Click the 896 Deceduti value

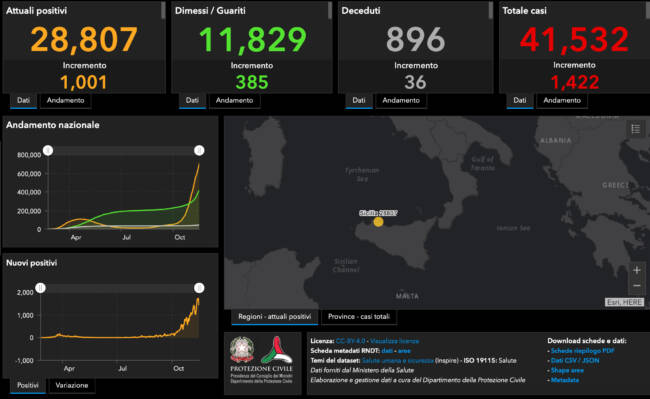click(x=415, y=40)
